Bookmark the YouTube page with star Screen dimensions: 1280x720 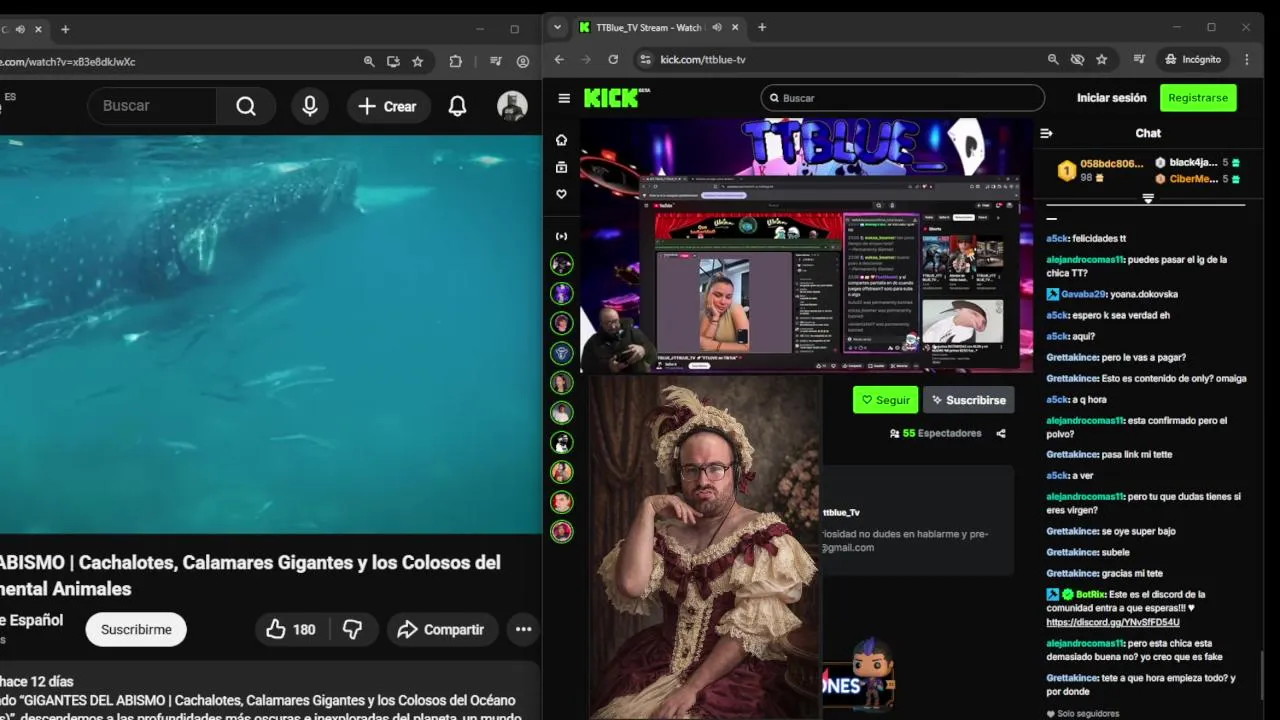(417, 61)
